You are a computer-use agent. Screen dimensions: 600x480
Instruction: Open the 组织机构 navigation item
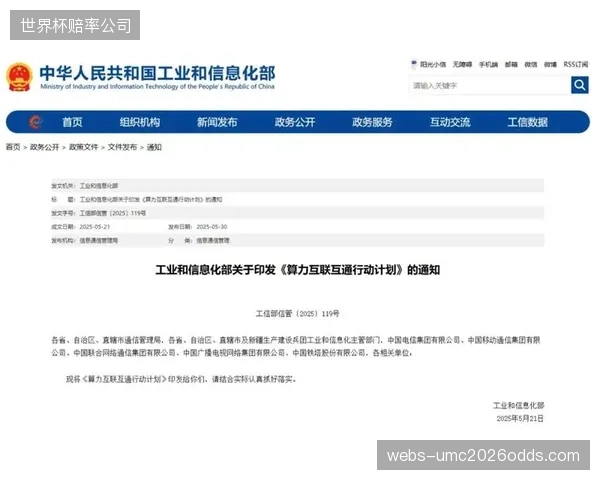tap(140, 122)
